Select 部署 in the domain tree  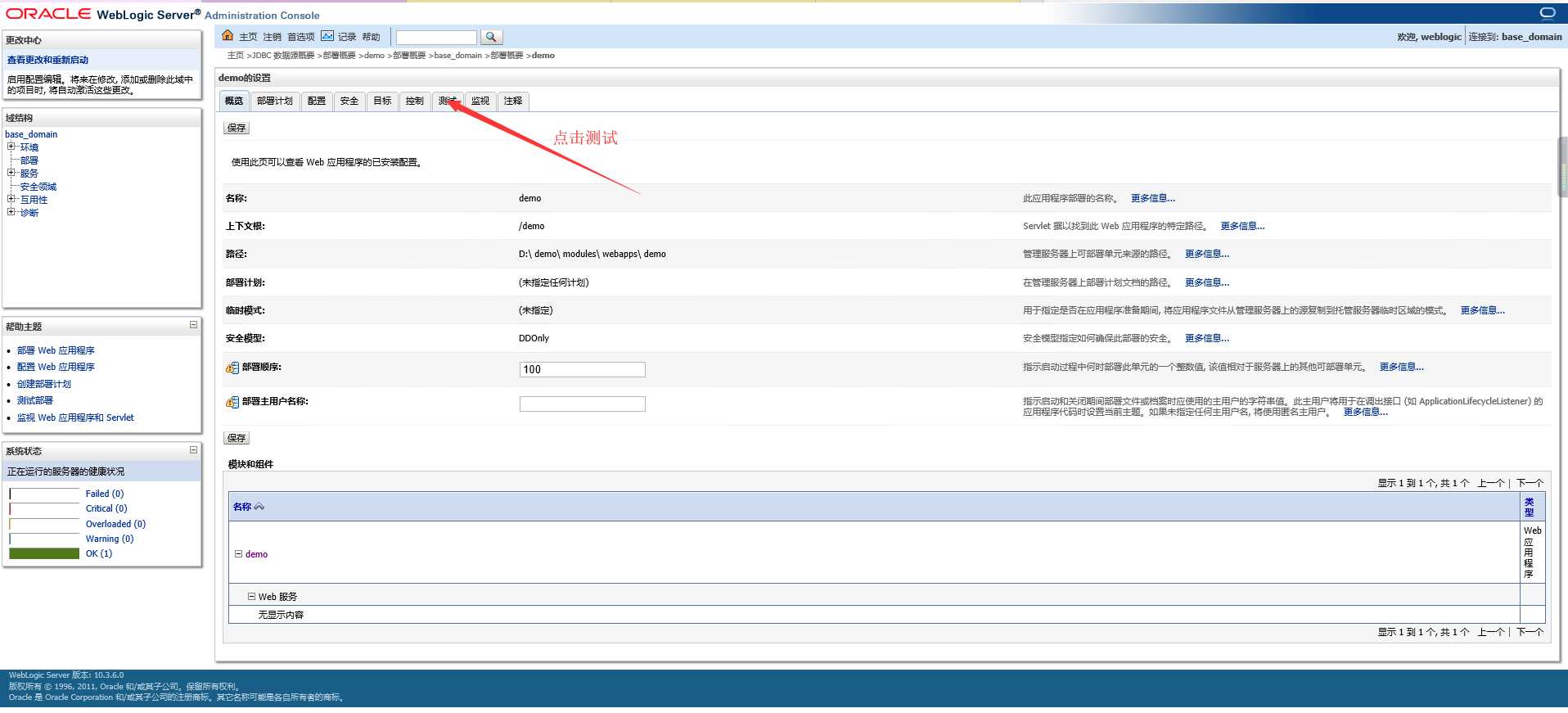point(29,160)
